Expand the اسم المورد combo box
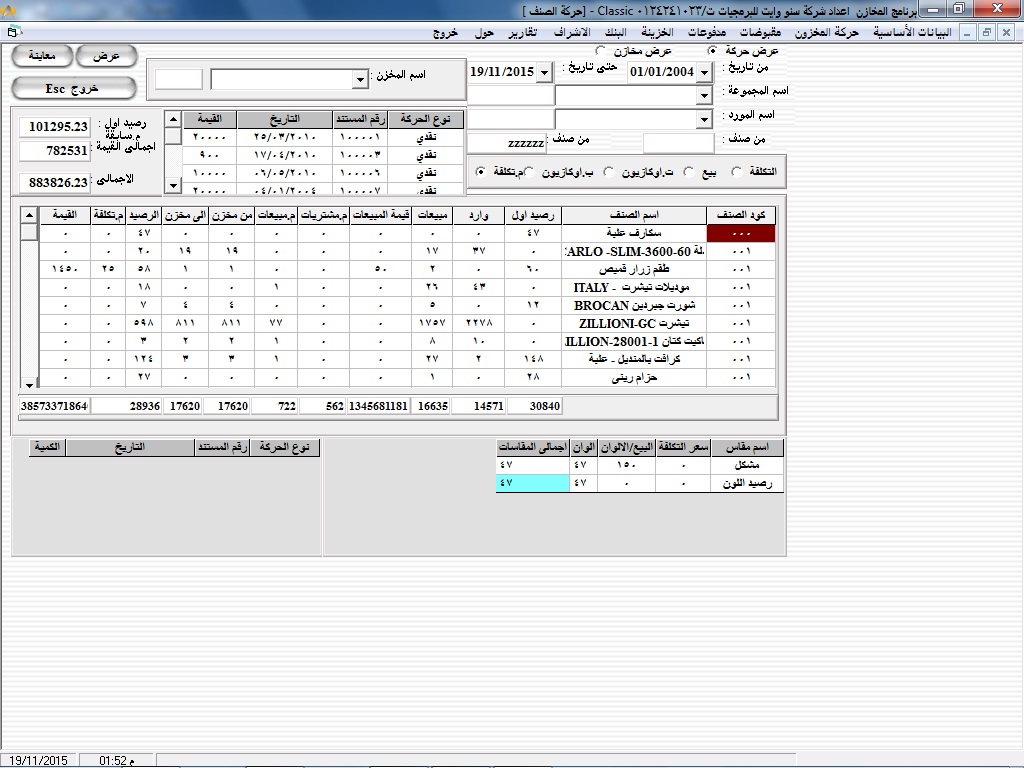The width and height of the screenshot is (1024, 768). pyautogui.click(x=703, y=119)
